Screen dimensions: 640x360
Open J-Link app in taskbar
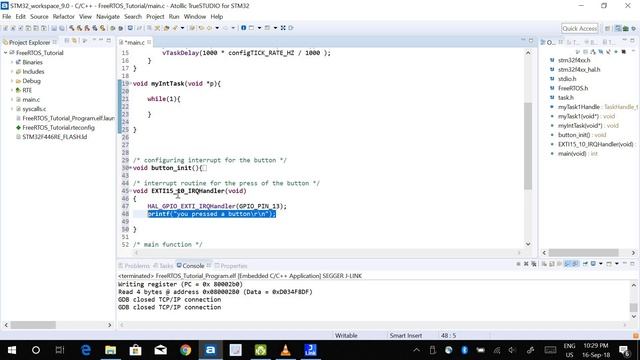point(310,350)
